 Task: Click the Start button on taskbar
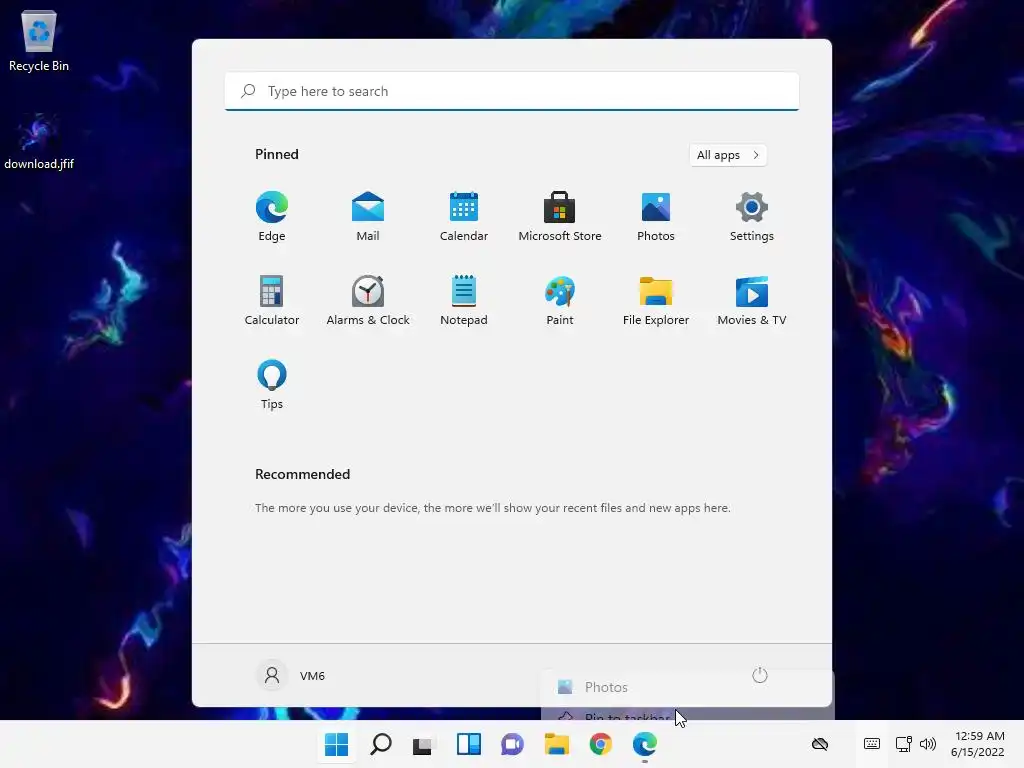(336, 744)
